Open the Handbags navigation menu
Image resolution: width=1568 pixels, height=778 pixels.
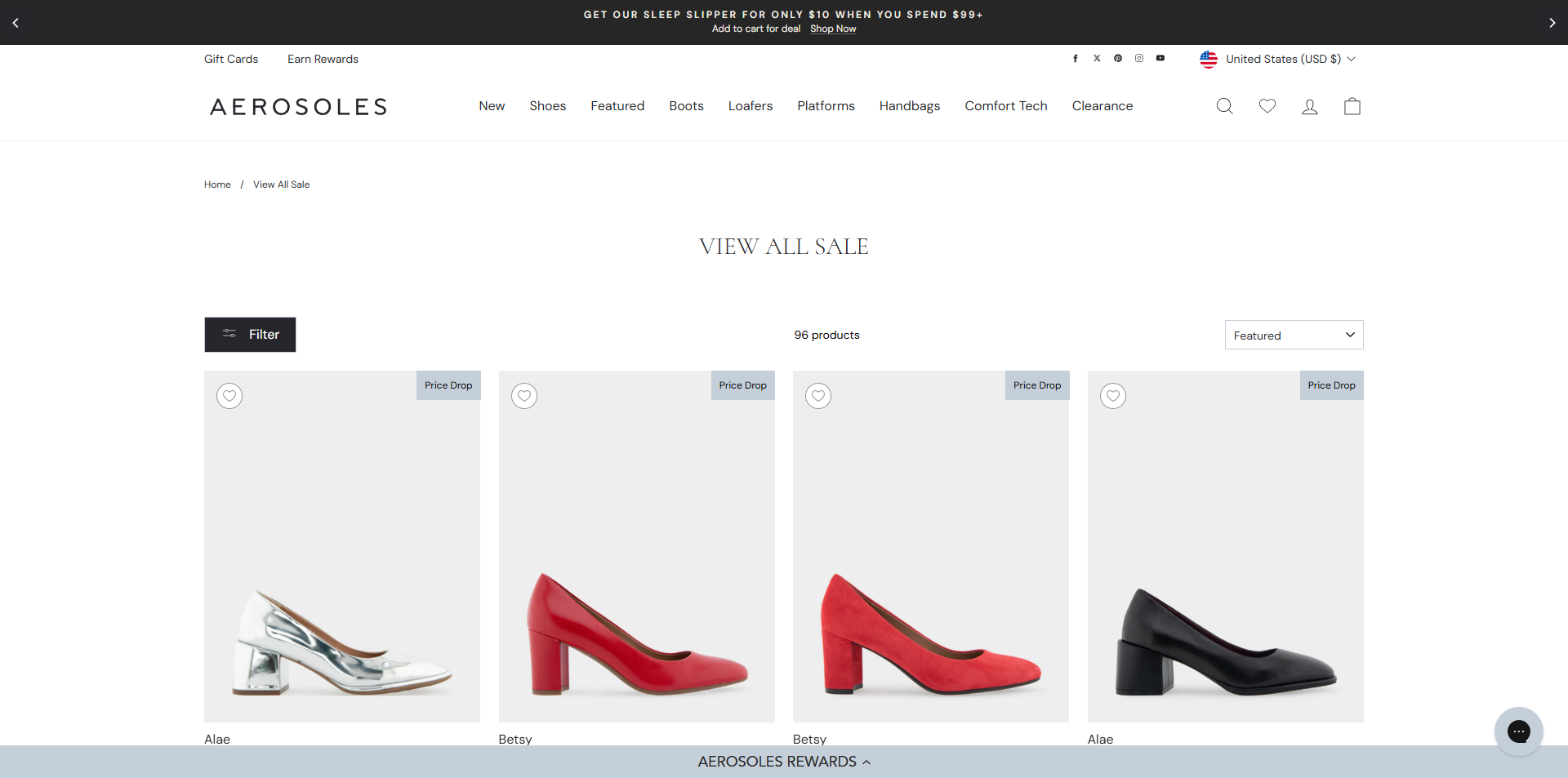tap(909, 106)
